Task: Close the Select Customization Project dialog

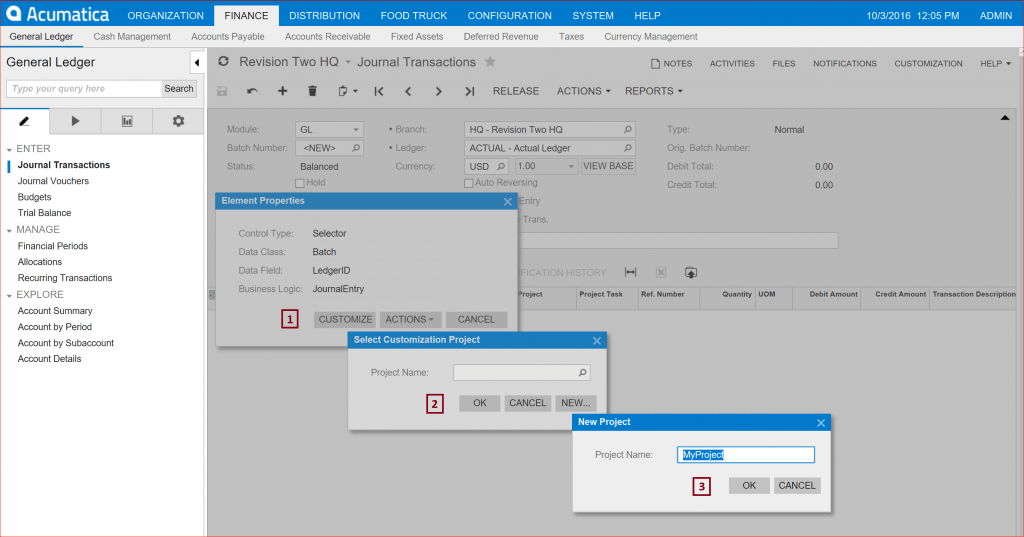Action: (596, 341)
